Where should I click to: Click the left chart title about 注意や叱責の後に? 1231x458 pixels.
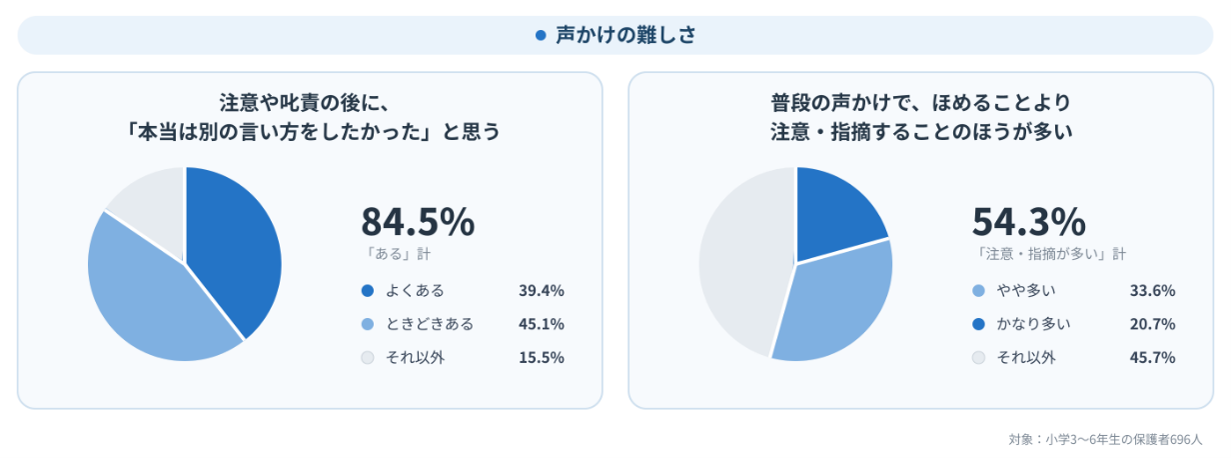[x=310, y=116]
